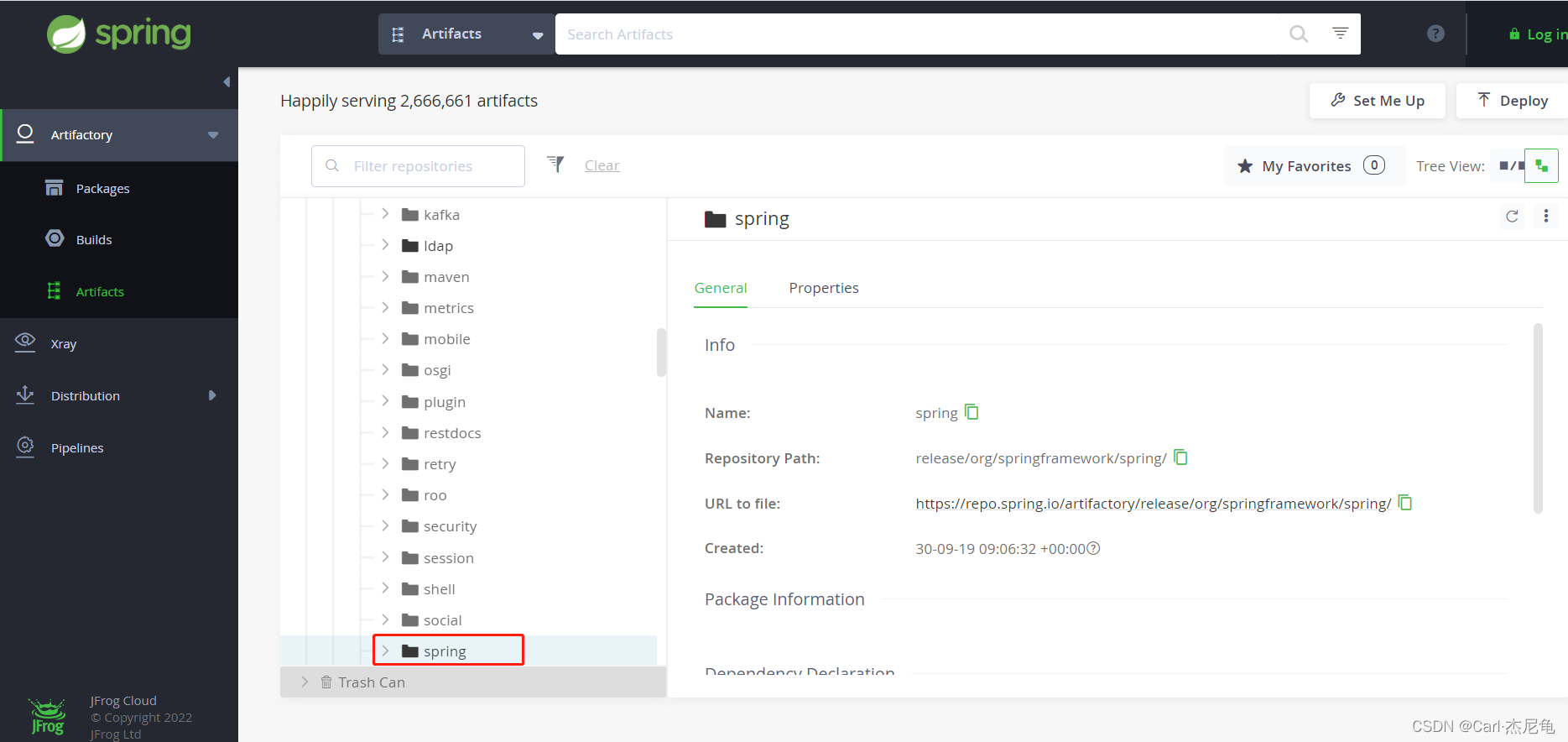This screenshot has width=1568, height=742.
Task: Select the roo folder
Action: (x=424, y=495)
